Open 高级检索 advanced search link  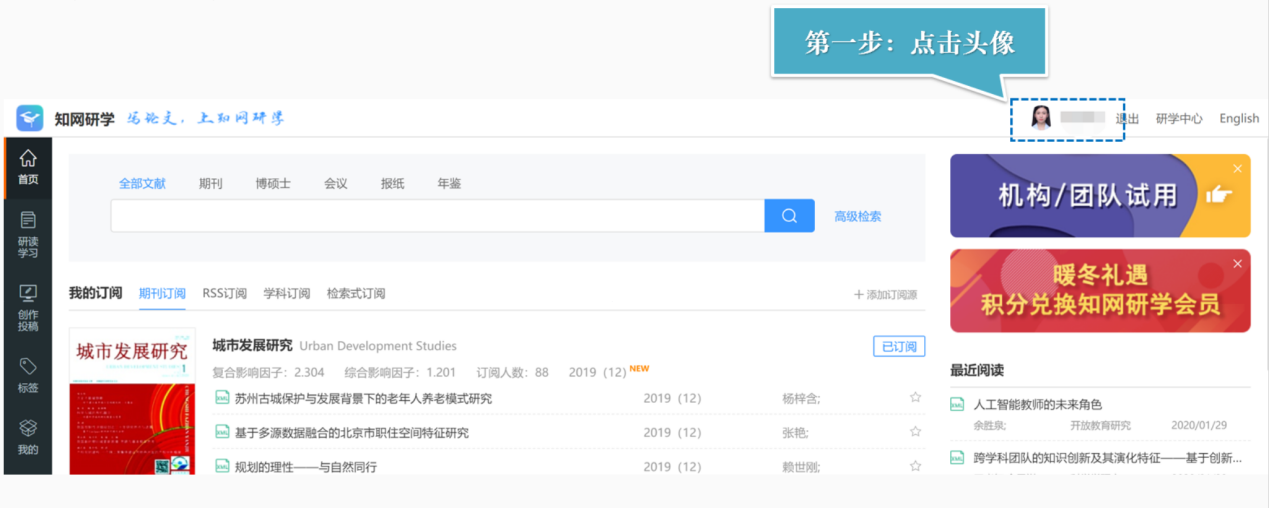click(x=858, y=216)
